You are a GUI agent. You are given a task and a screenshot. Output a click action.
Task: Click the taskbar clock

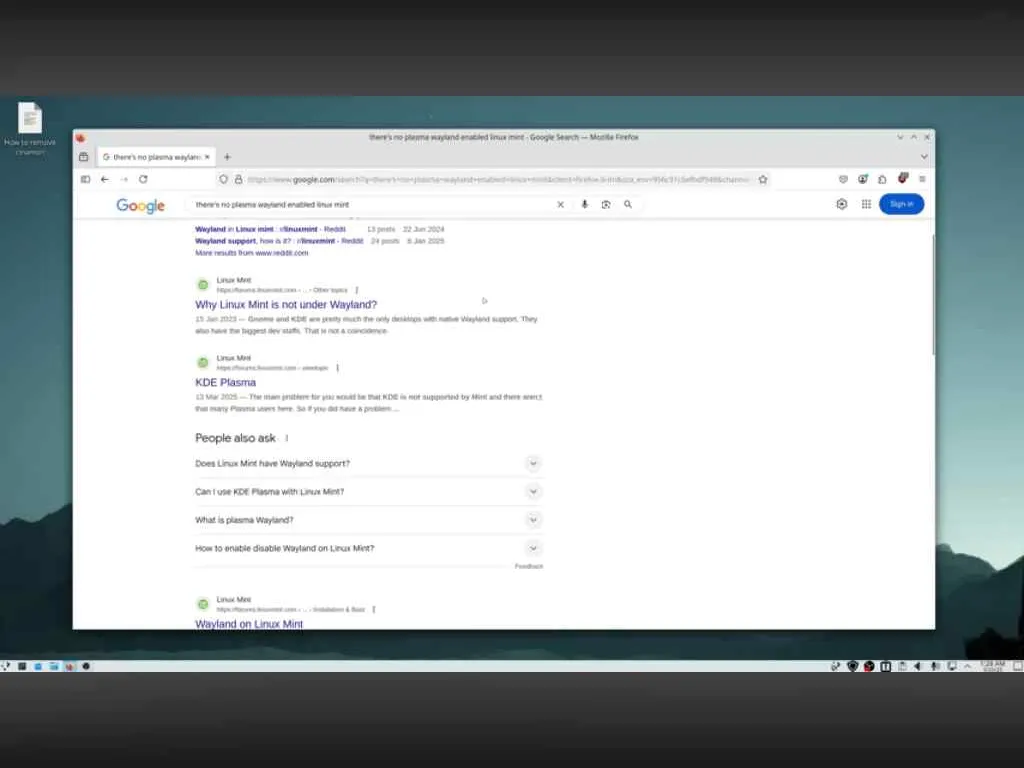pos(992,666)
